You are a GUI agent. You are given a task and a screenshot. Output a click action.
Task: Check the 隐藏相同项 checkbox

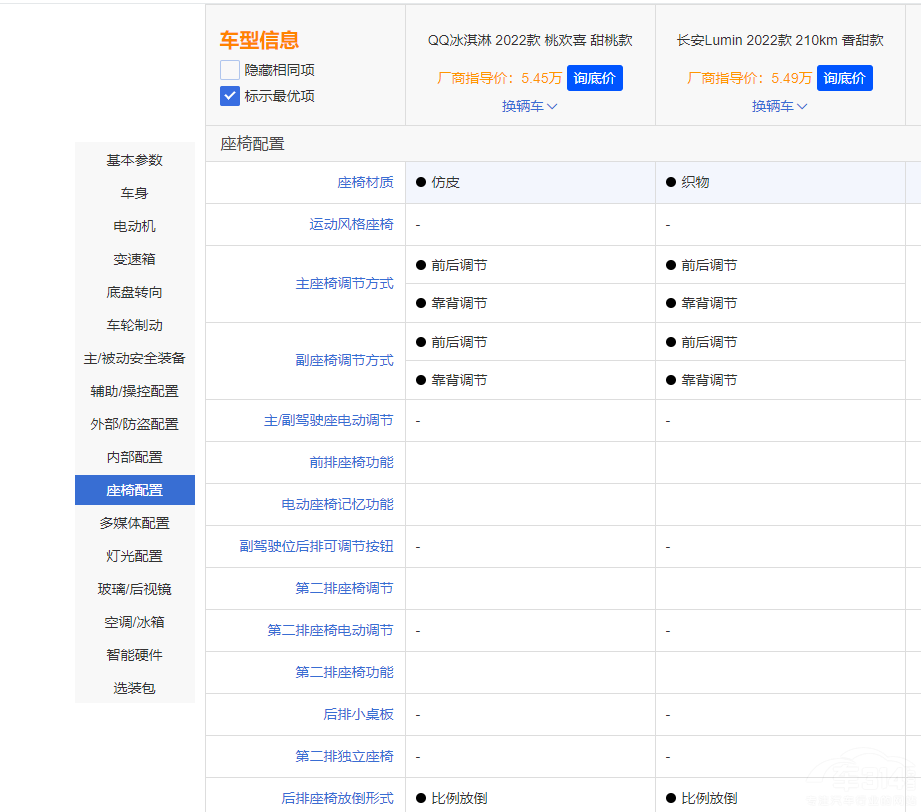[230, 70]
